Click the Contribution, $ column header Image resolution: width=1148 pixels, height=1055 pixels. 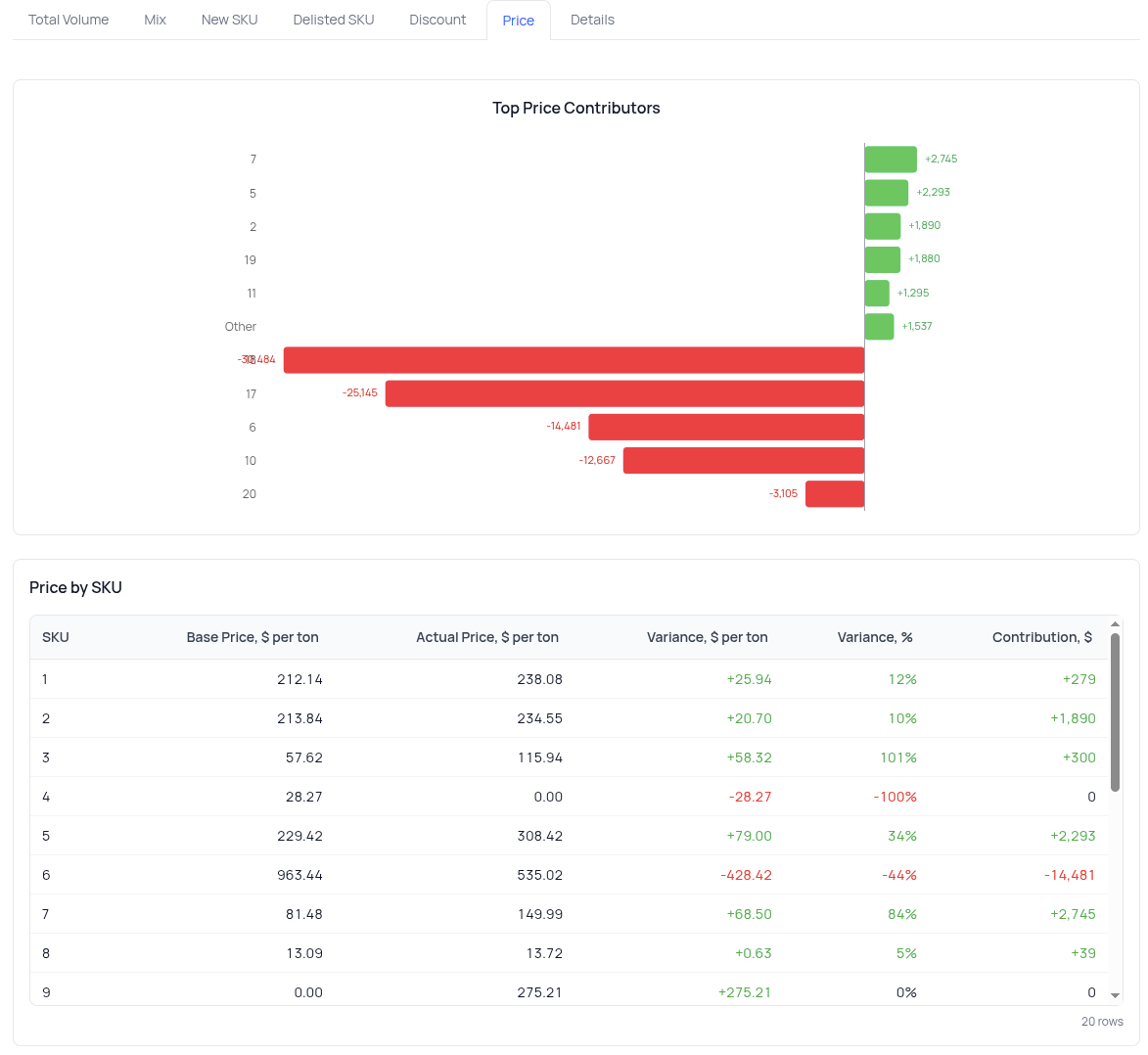coord(1041,637)
